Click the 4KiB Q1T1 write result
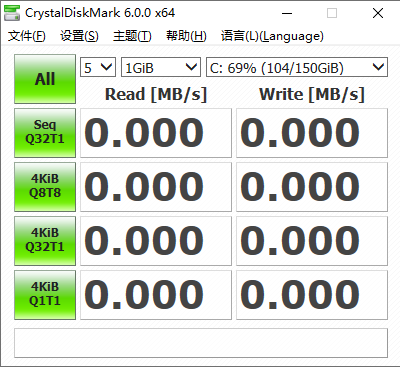 [x=312, y=295]
